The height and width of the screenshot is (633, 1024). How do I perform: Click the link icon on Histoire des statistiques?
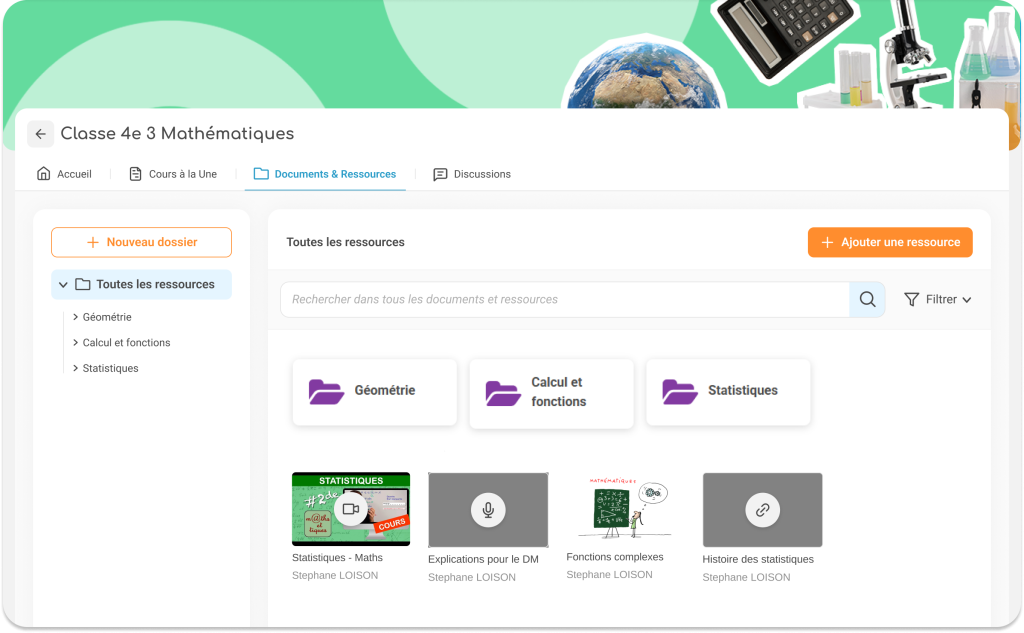pos(762,510)
